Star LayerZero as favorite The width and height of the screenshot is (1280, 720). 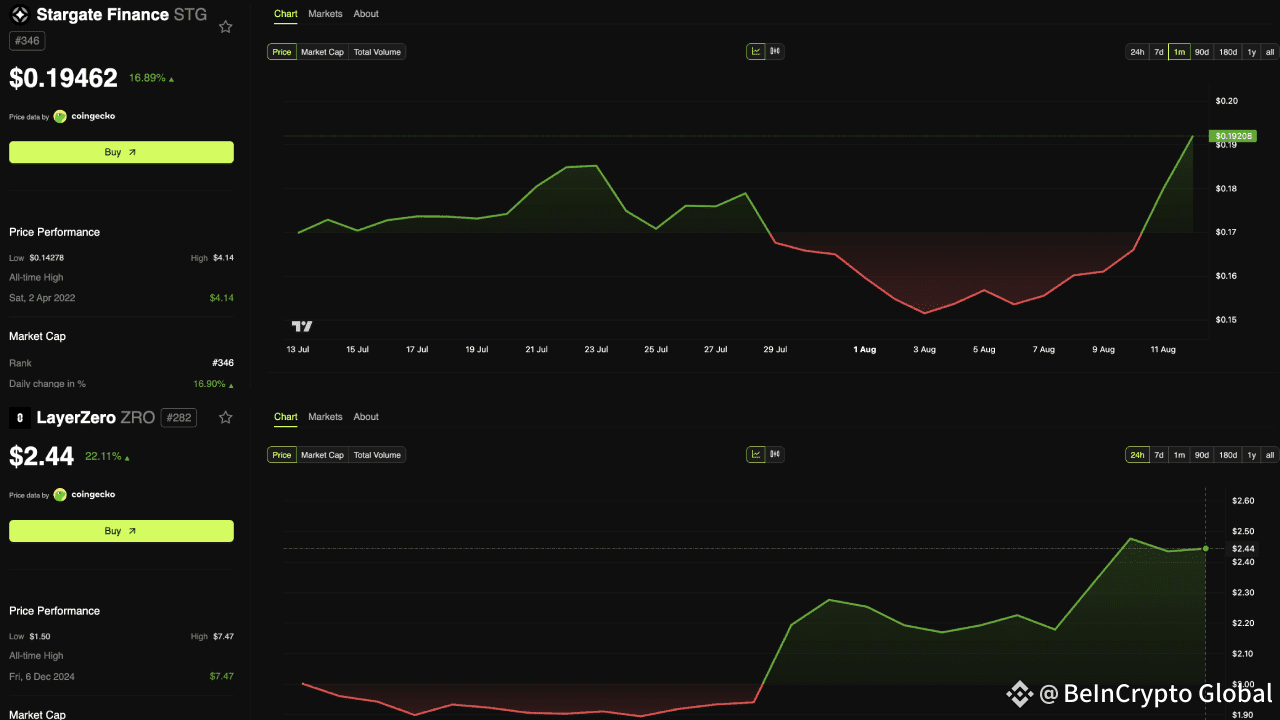click(226, 417)
